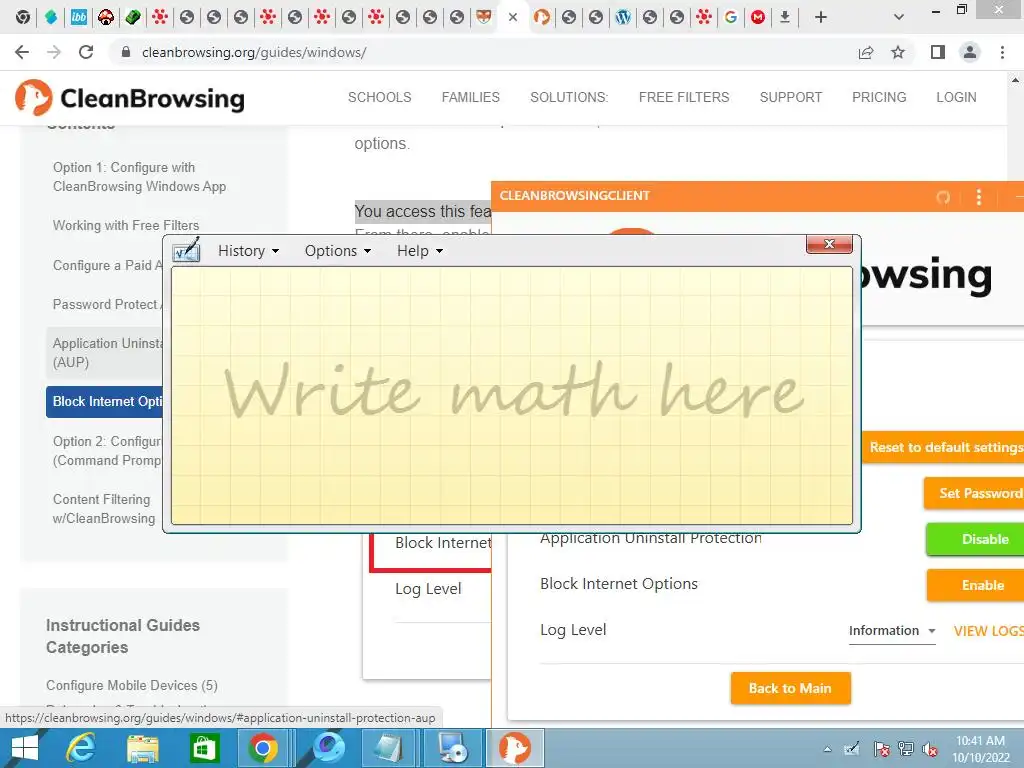Open the SOLUTIONS navigation menu

pyautogui.click(x=569, y=97)
